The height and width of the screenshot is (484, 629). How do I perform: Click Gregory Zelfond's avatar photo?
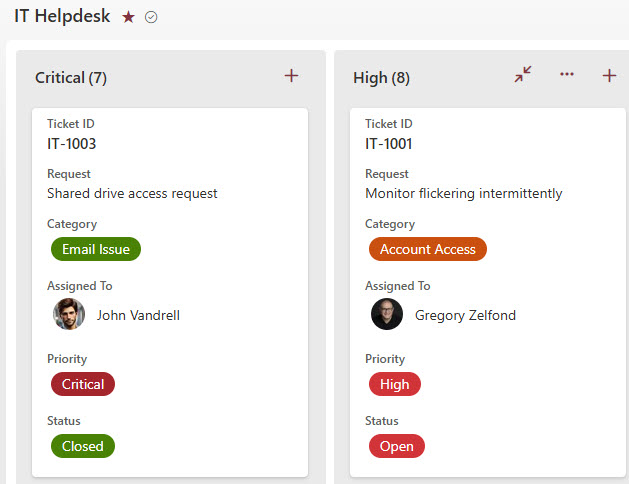coord(387,314)
